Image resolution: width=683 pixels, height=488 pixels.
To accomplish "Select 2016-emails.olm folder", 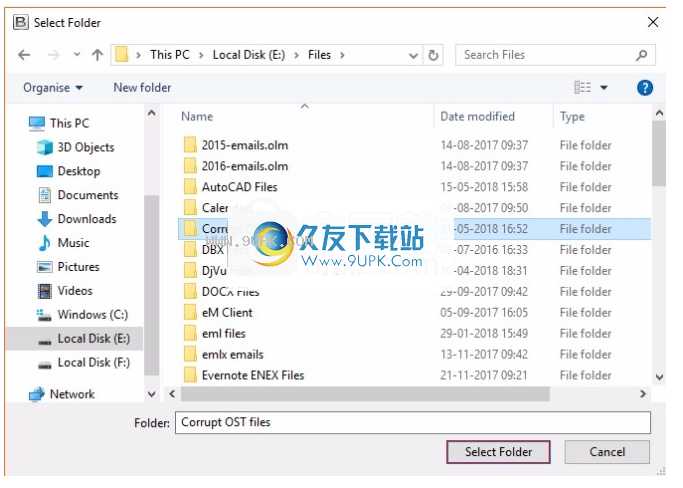I will click(x=245, y=166).
